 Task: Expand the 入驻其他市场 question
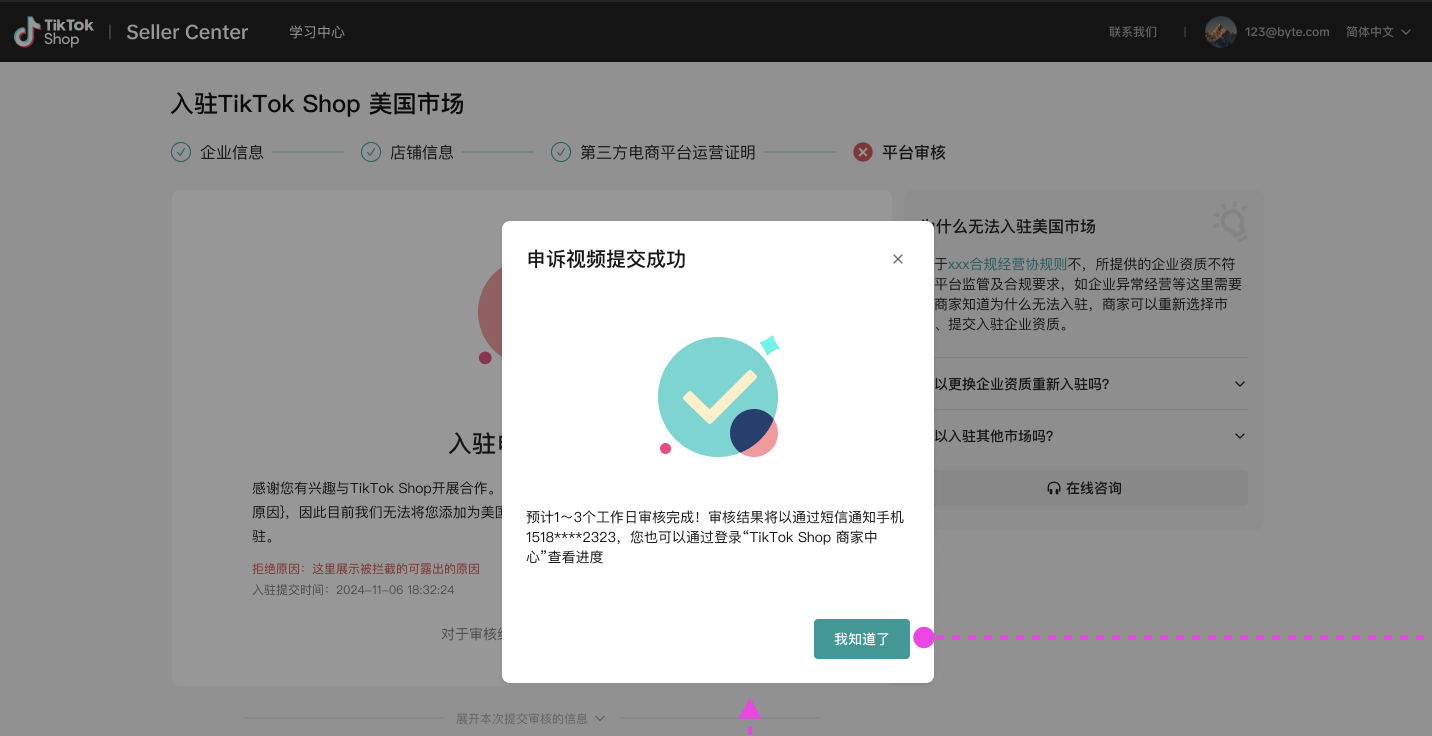(x=1240, y=436)
